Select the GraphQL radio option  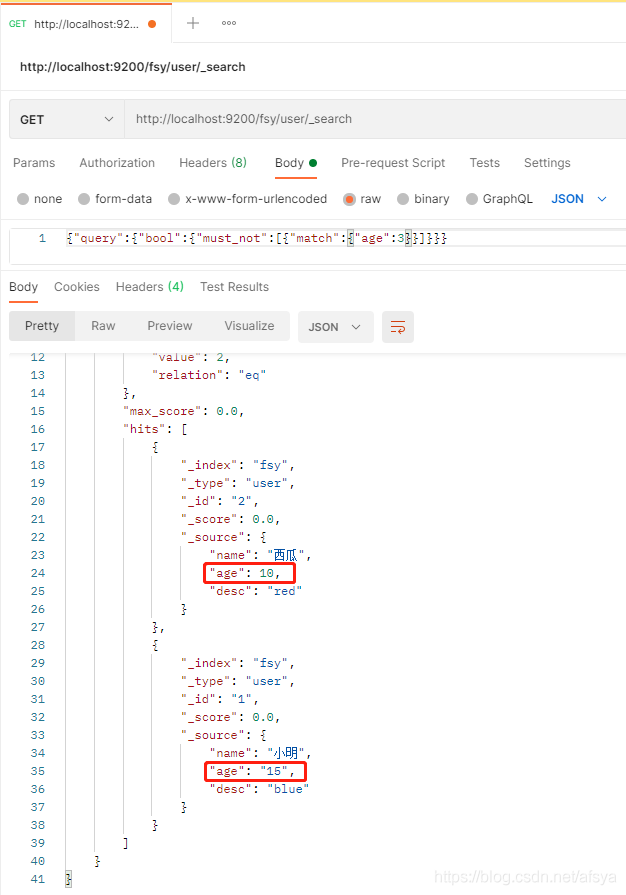(x=473, y=199)
